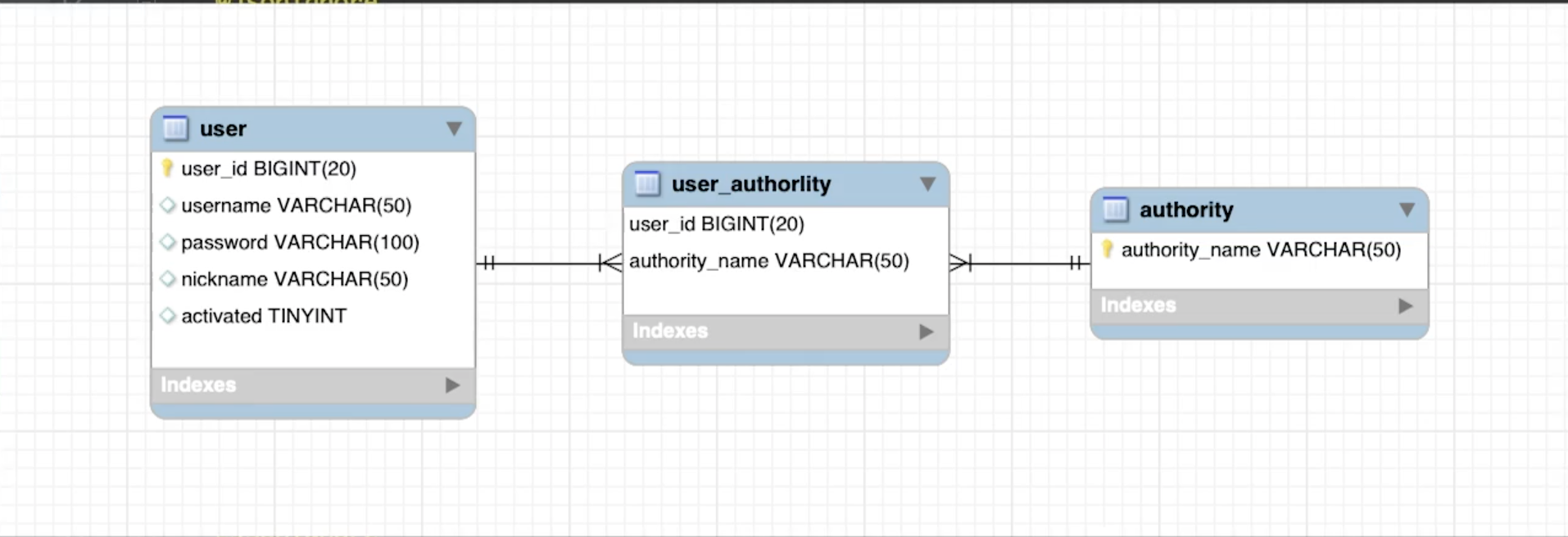Screen dimensions: 1568x537
Task: Select nickname VARCHAR(50) column
Action: point(295,279)
